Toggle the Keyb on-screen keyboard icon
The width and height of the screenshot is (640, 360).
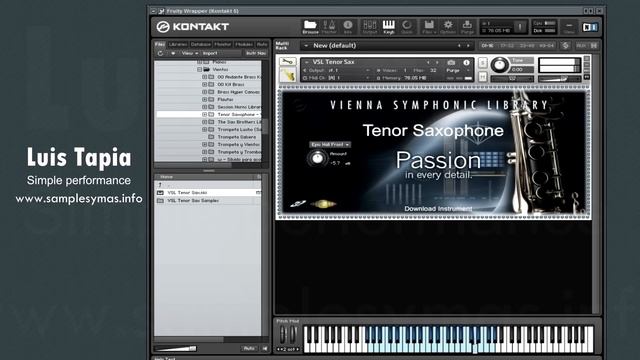[x=389, y=27]
